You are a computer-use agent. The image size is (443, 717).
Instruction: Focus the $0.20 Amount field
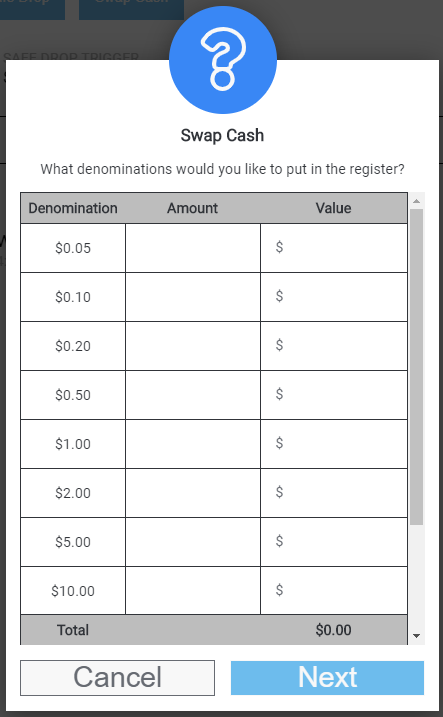193,346
